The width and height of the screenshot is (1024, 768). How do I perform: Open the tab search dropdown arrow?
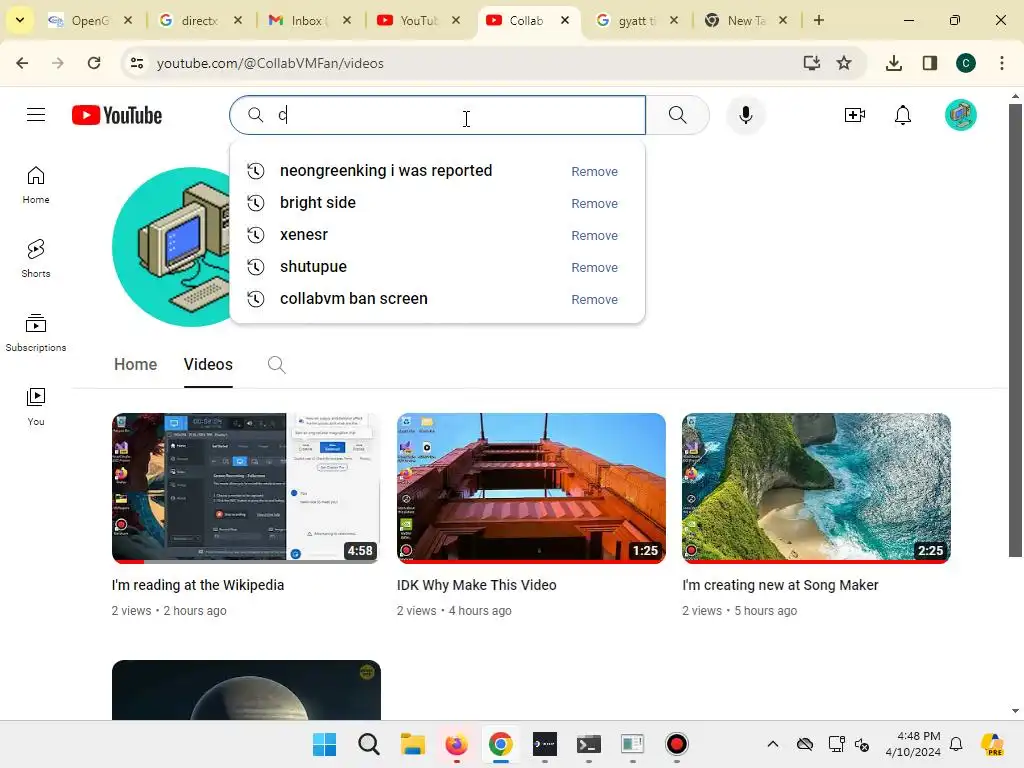coord(20,20)
